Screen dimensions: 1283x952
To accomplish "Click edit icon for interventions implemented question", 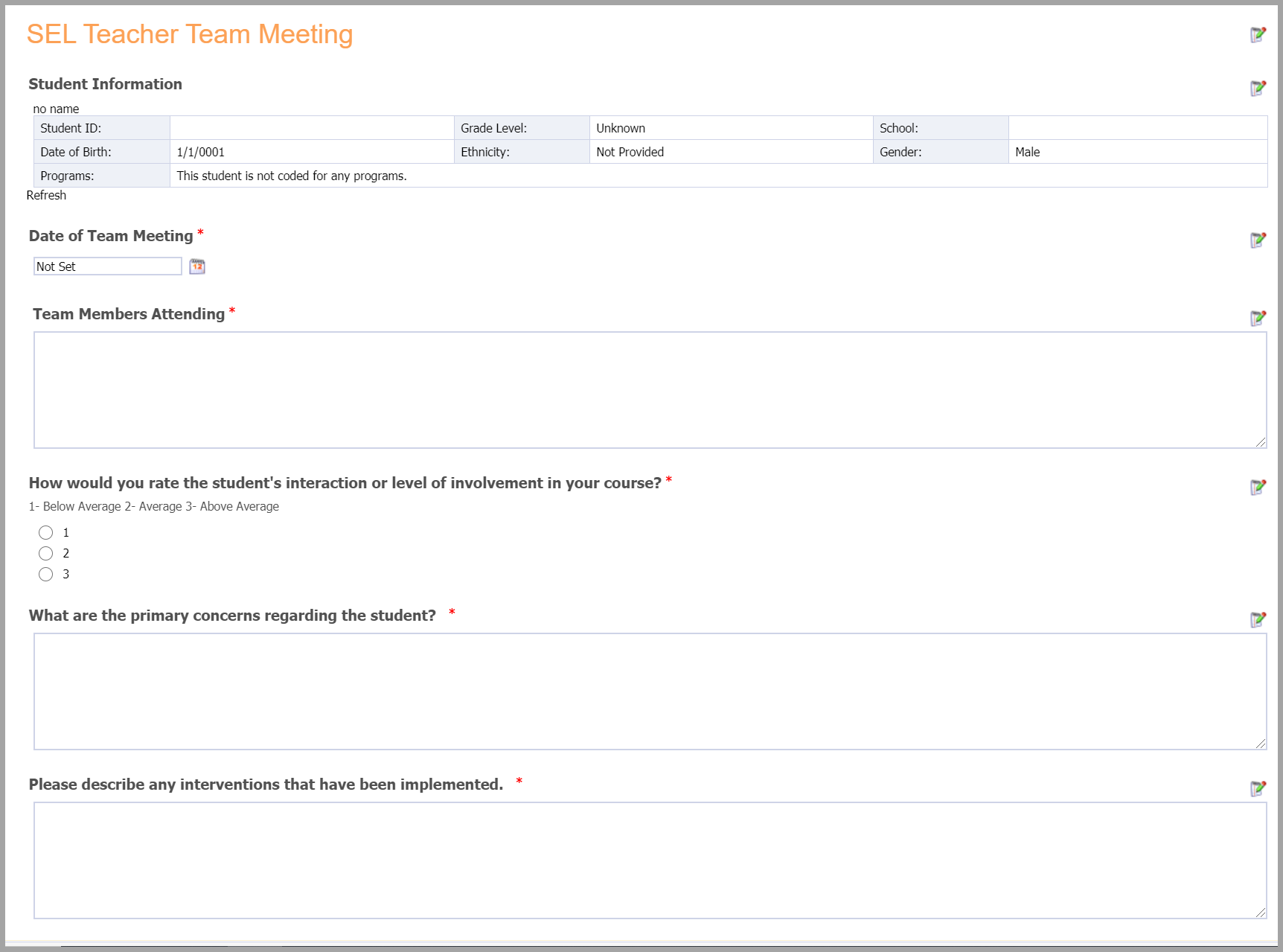I will [x=1258, y=788].
